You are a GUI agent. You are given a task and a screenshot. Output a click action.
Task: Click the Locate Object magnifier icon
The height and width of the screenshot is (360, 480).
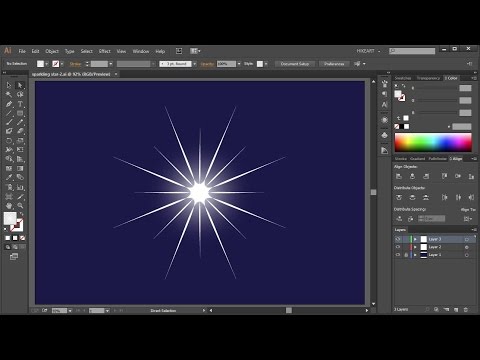tap(427, 310)
